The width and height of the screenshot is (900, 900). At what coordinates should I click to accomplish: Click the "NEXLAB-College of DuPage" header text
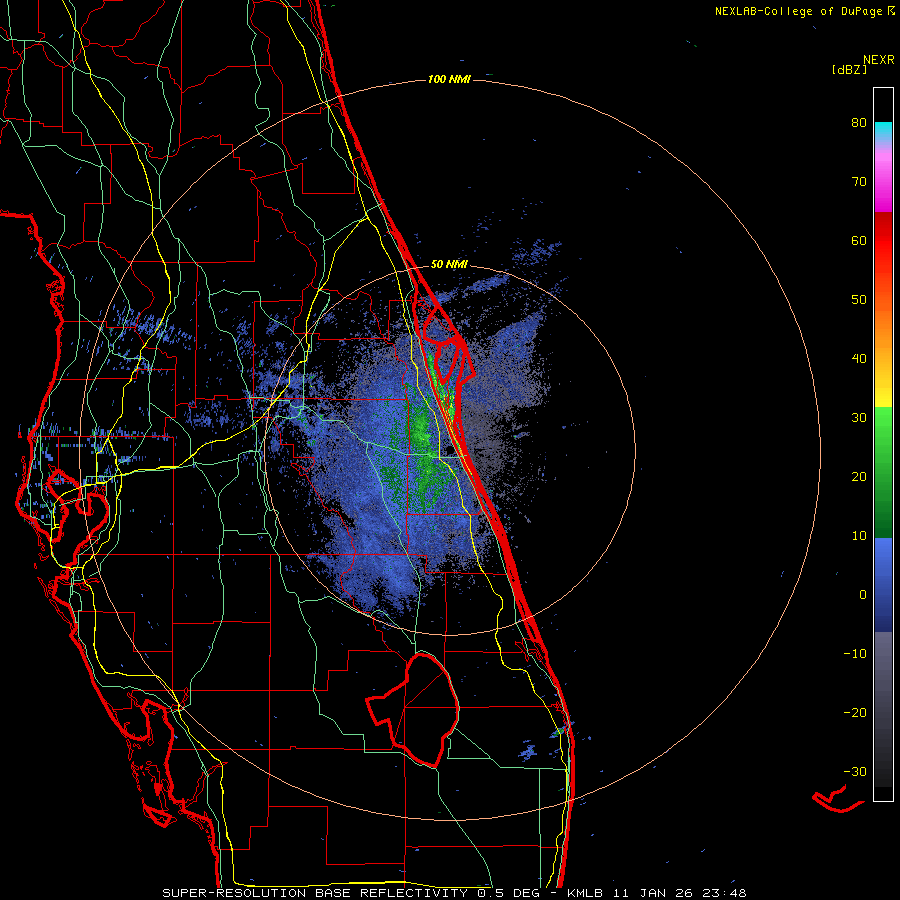point(798,11)
